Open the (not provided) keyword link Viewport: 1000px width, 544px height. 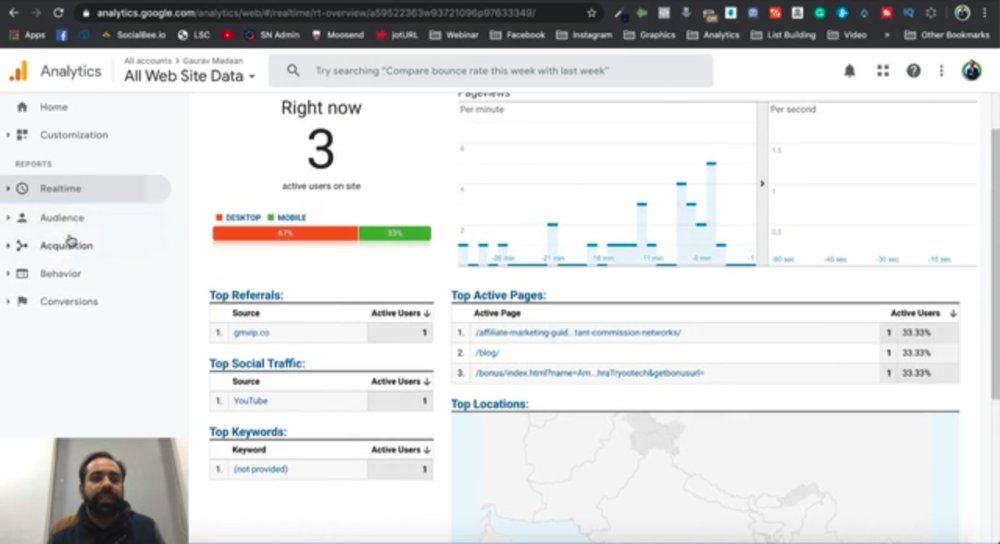[260, 469]
